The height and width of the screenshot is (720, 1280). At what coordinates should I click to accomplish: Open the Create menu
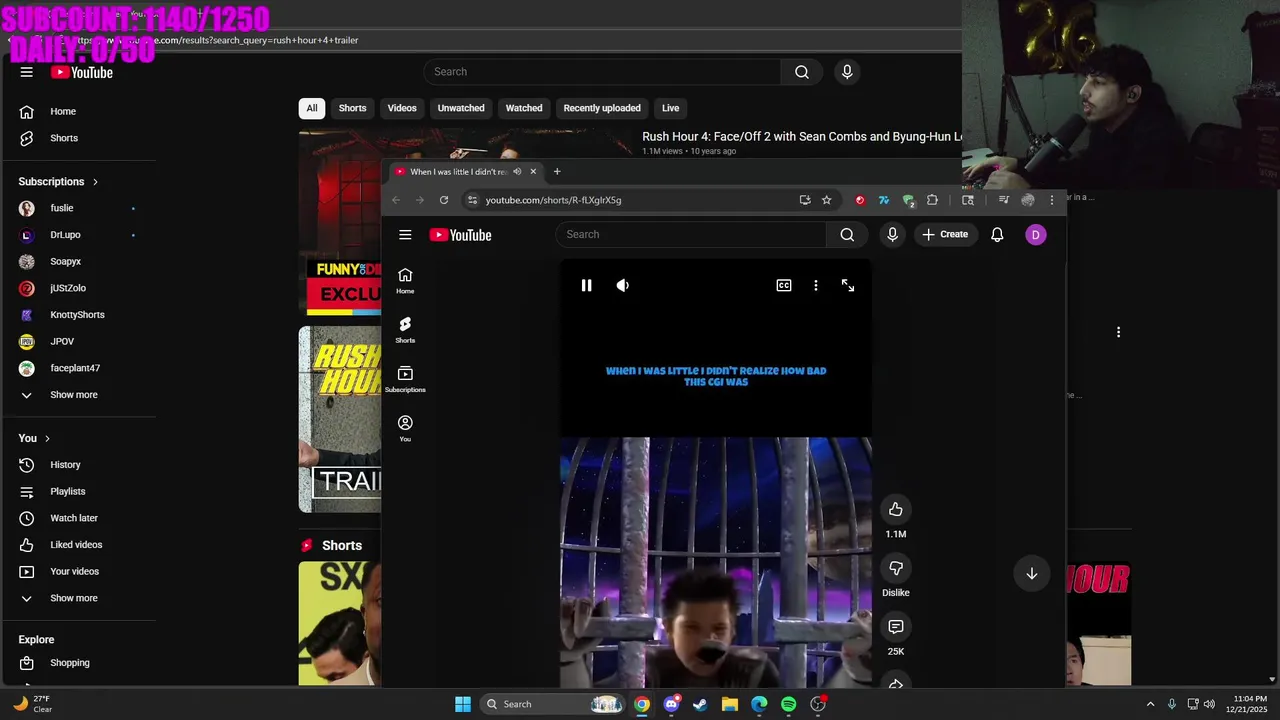point(945,234)
